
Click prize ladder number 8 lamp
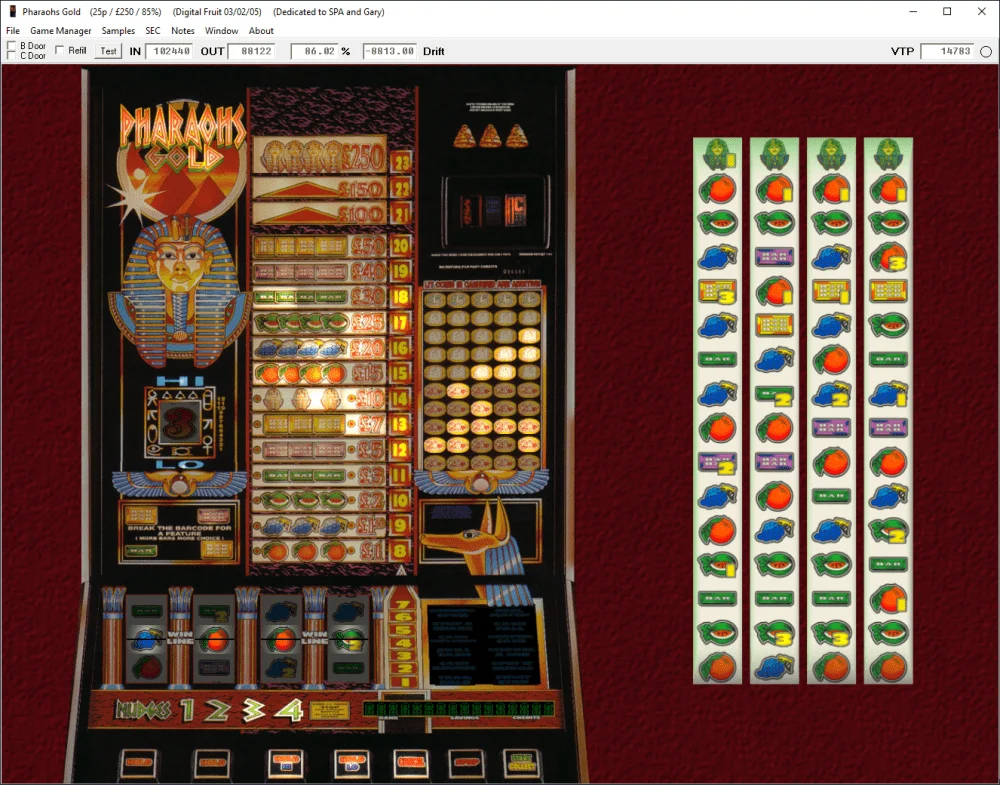tap(401, 550)
